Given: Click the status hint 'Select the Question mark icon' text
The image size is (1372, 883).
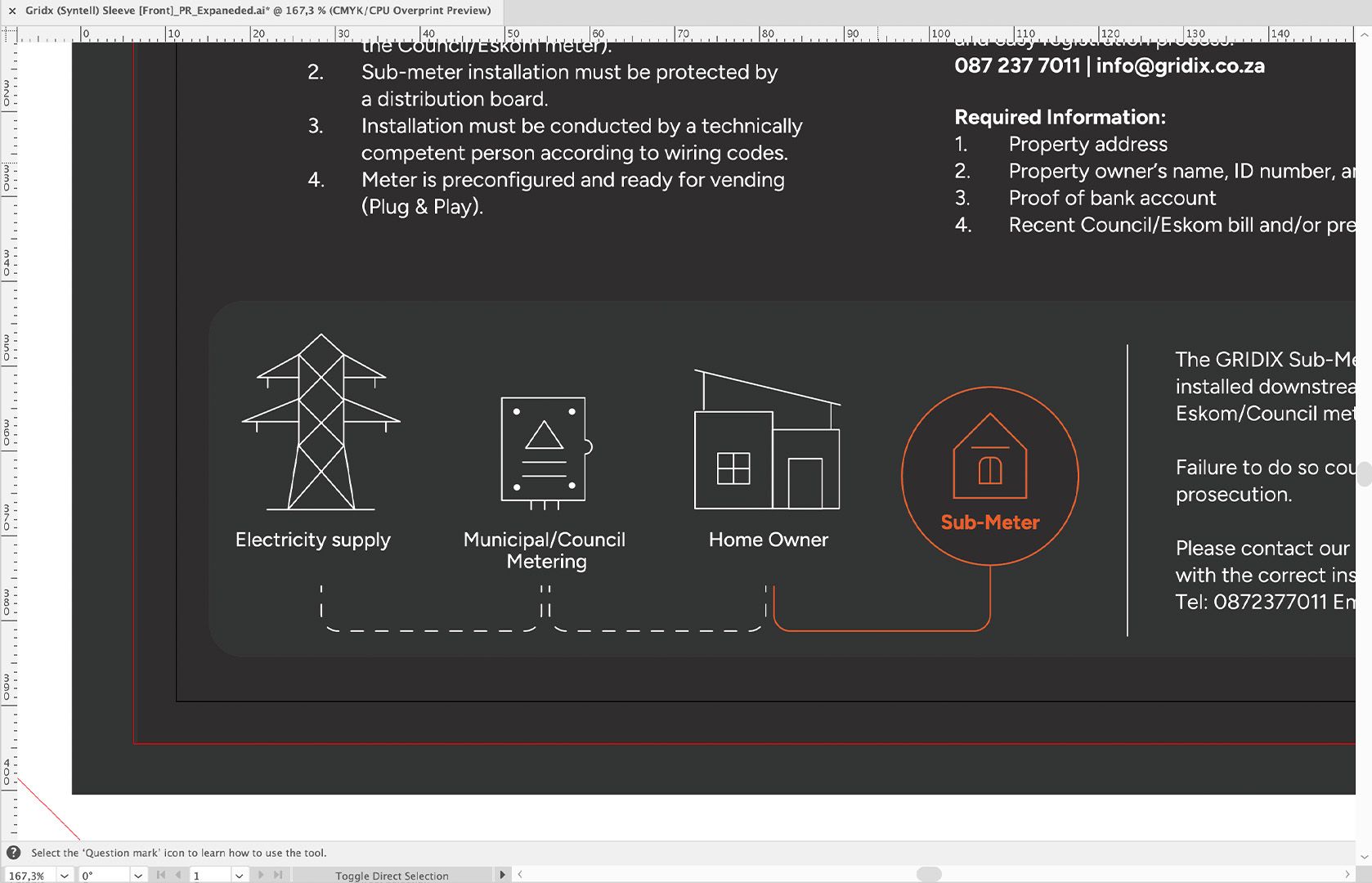Looking at the screenshot, I should (179, 853).
